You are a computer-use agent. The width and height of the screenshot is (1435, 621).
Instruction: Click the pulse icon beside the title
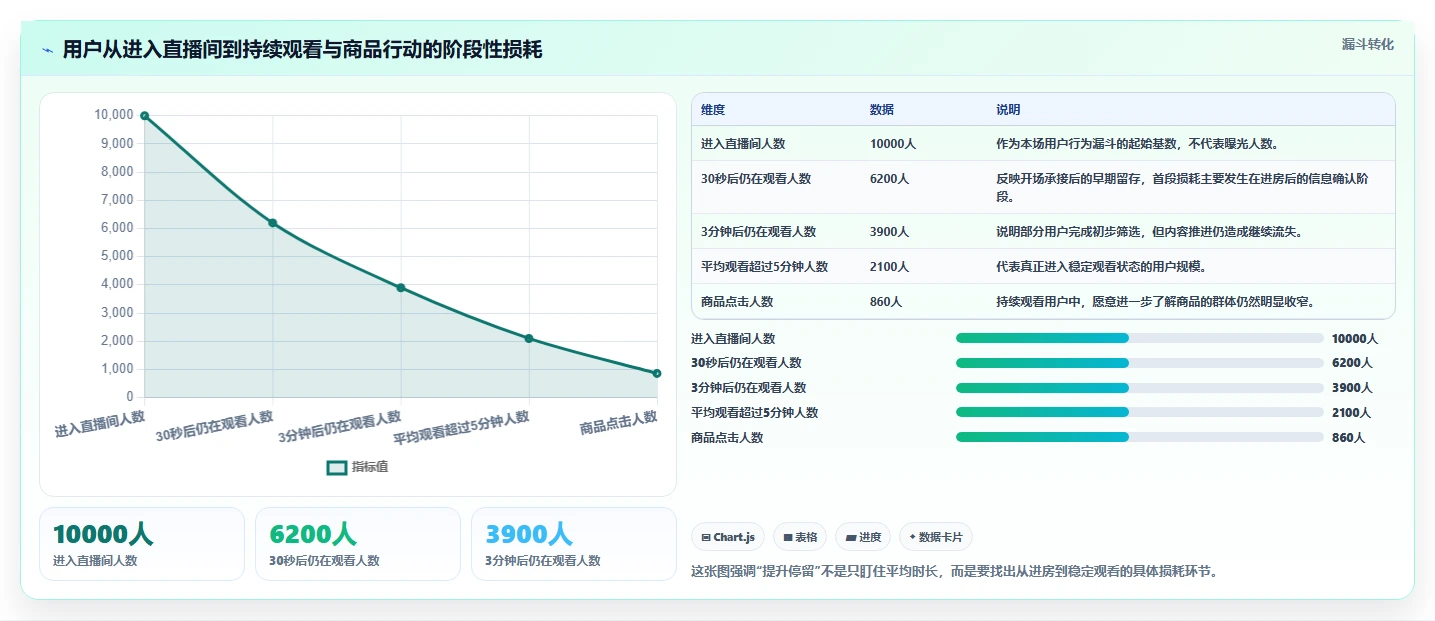pos(47,50)
